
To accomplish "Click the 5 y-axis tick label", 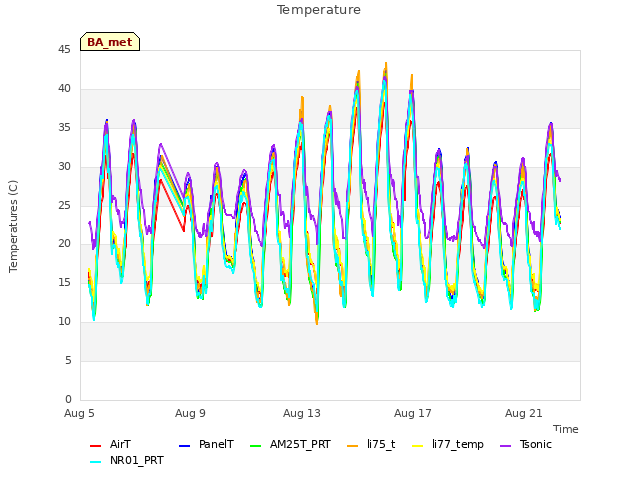I will click(x=68, y=360).
